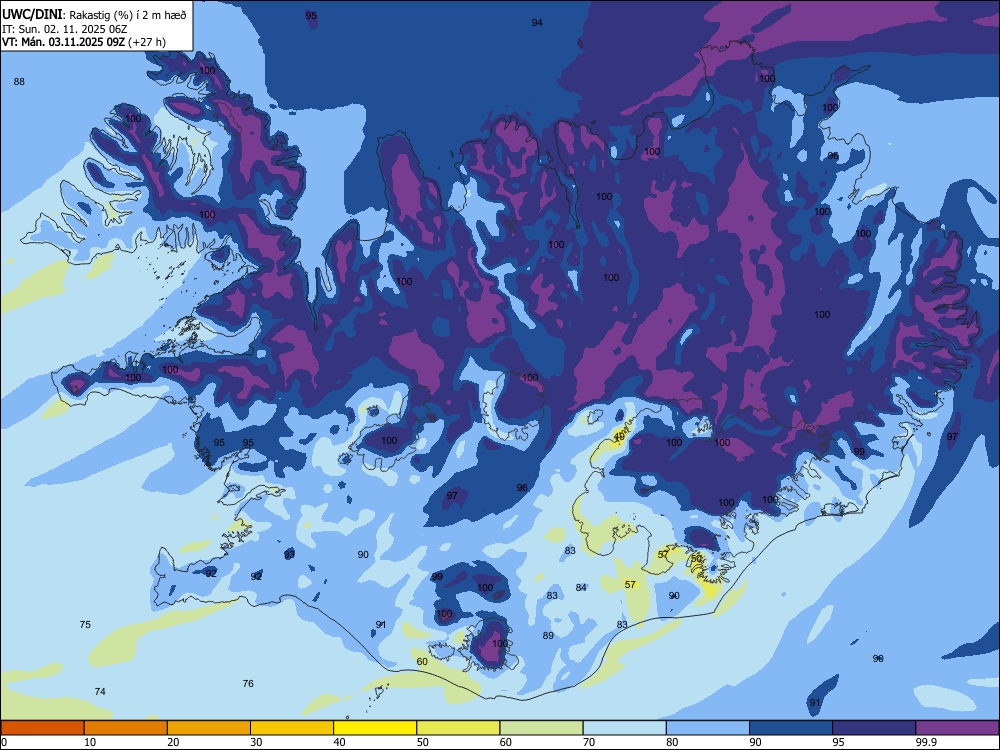Click the 70–80 lightest blue legend swatch
Image resolution: width=1000 pixels, height=750 pixels.
[624, 728]
